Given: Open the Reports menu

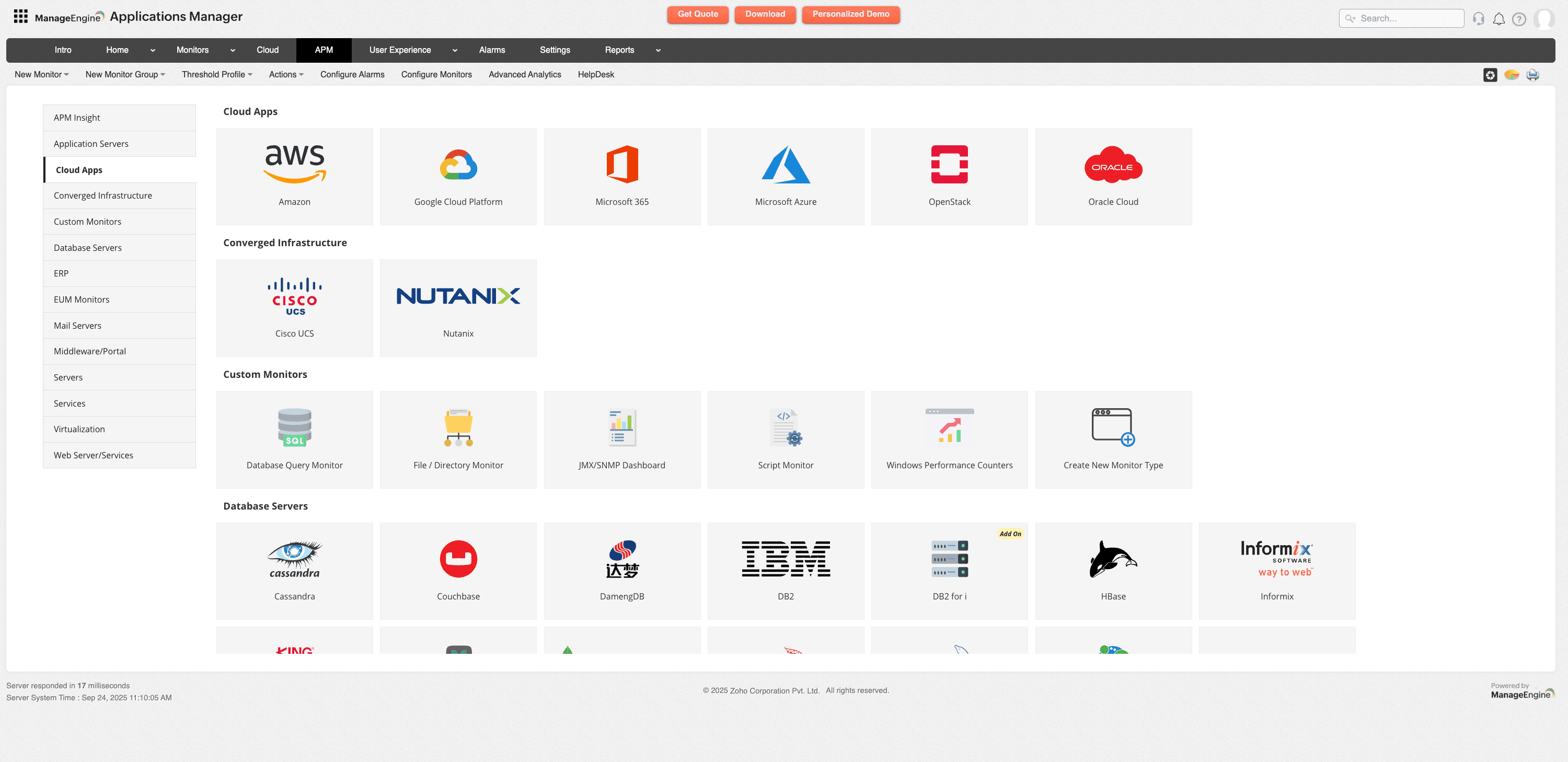Looking at the screenshot, I should 620,50.
